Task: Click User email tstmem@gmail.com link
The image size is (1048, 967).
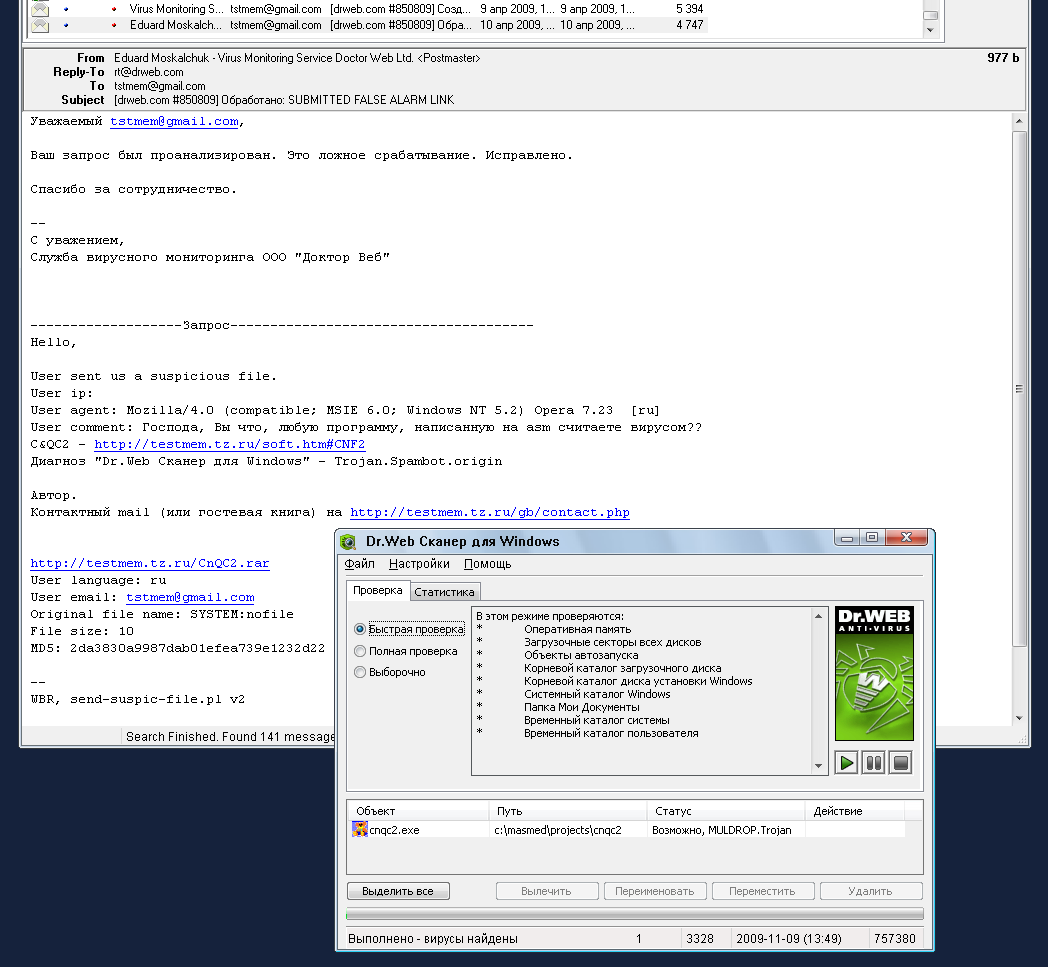Action: (x=190, y=597)
